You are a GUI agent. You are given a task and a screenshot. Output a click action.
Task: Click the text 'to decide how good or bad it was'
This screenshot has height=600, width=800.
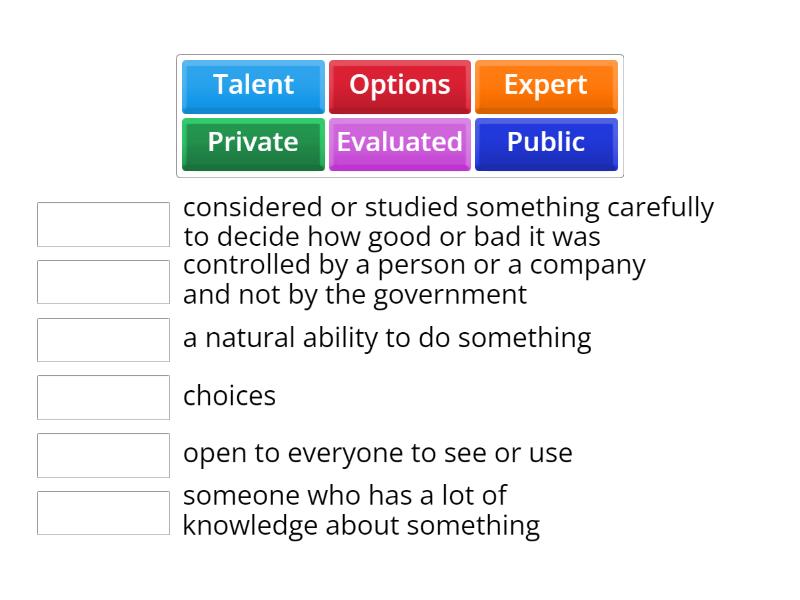pos(392,237)
